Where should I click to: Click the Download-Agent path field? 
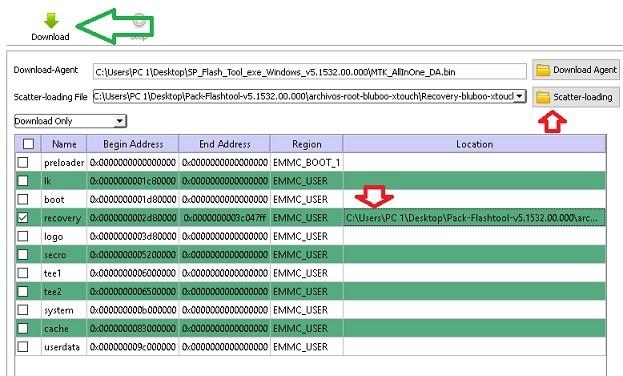coord(310,72)
